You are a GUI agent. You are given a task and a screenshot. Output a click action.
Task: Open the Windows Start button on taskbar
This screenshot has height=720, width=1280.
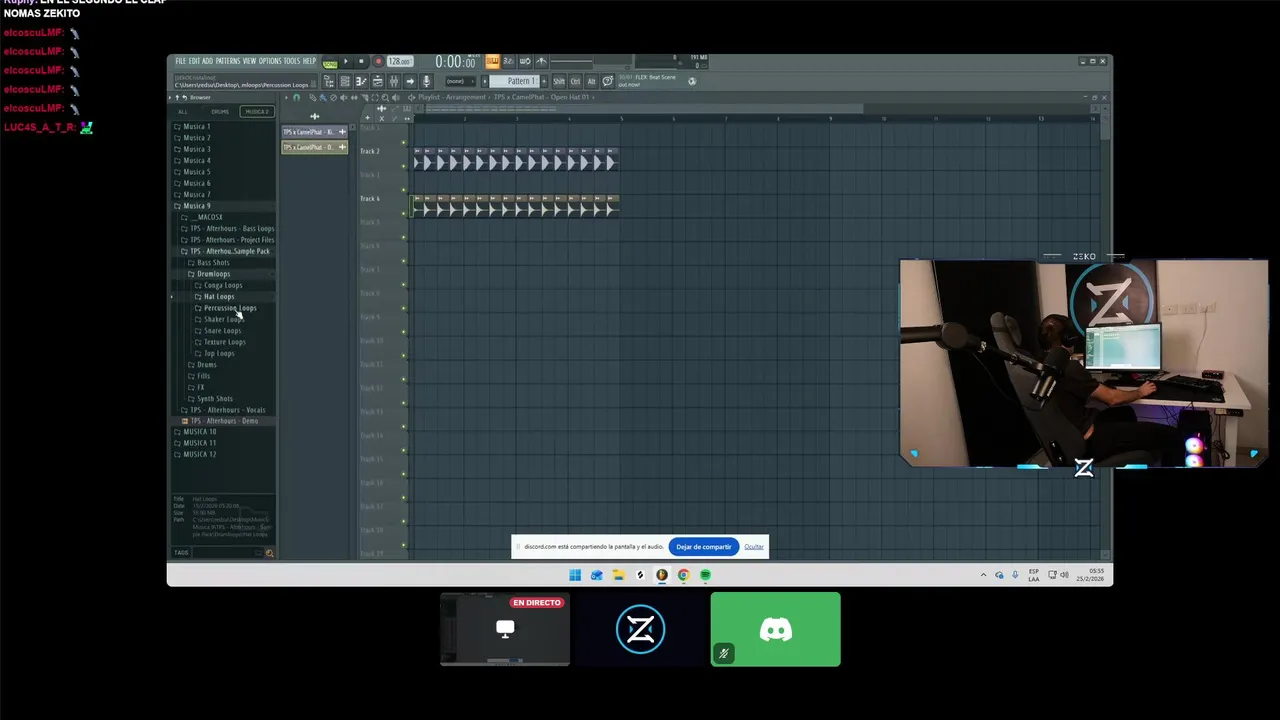point(575,575)
